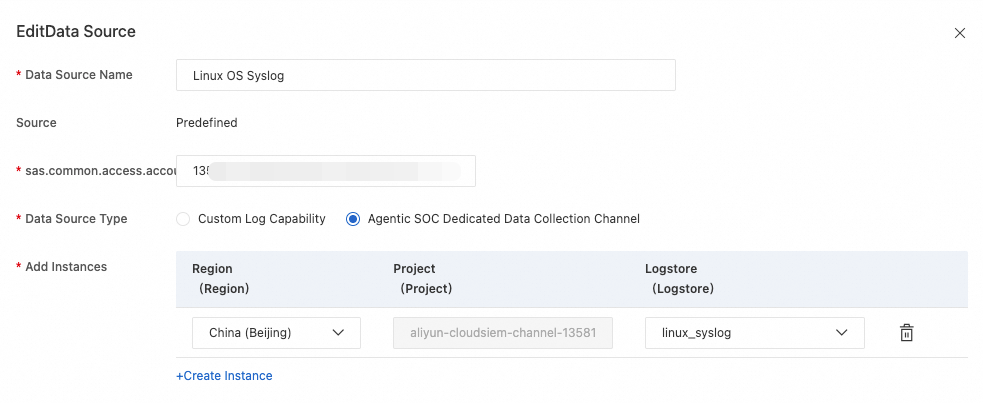Image resolution: width=983 pixels, height=403 pixels.
Task: Edit the Data Source Name field
Action: point(426,75)
